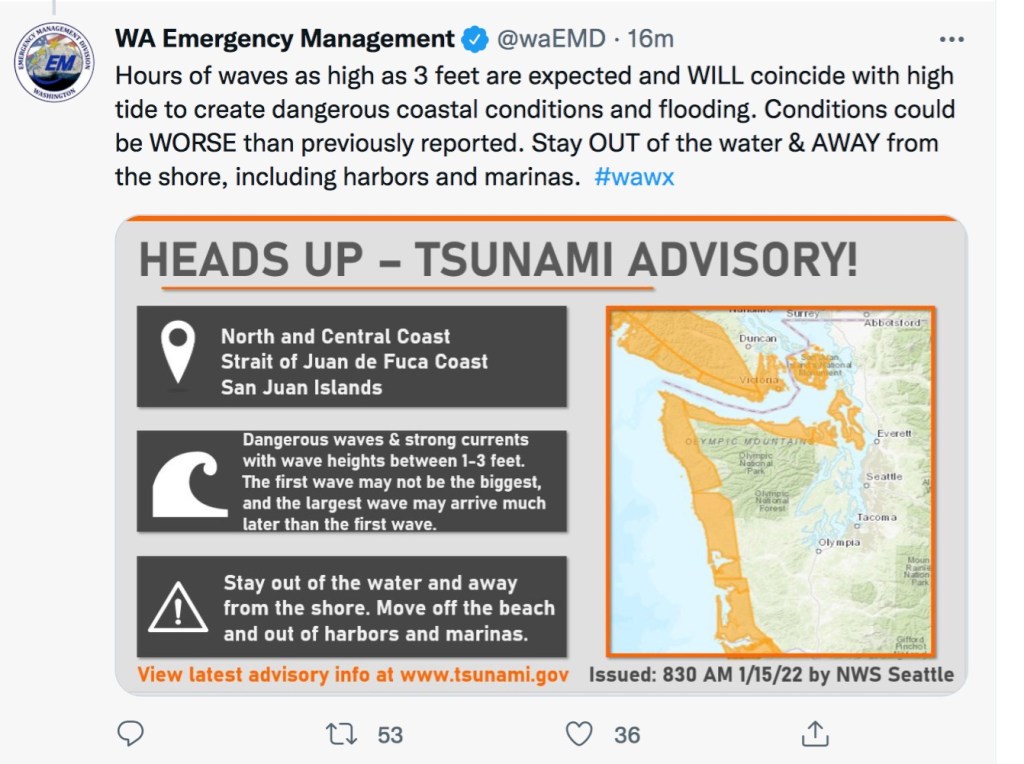Image resolution: width=1024 pixels, height=764 pixels.
Task: View the 36 likes count
Action: (x=627, y=735)
